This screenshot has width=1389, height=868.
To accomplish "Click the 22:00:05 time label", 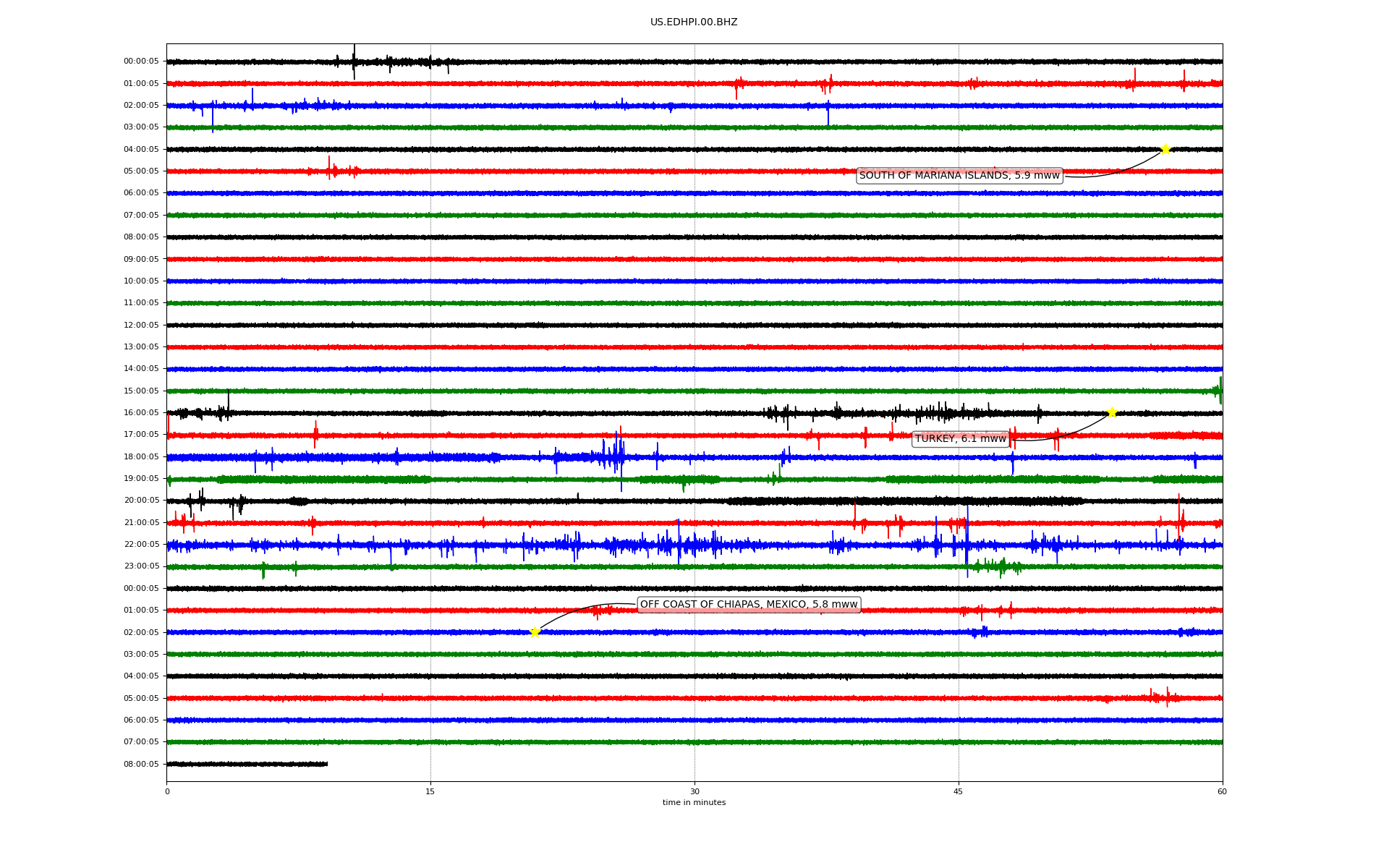I will coord(141,545).
